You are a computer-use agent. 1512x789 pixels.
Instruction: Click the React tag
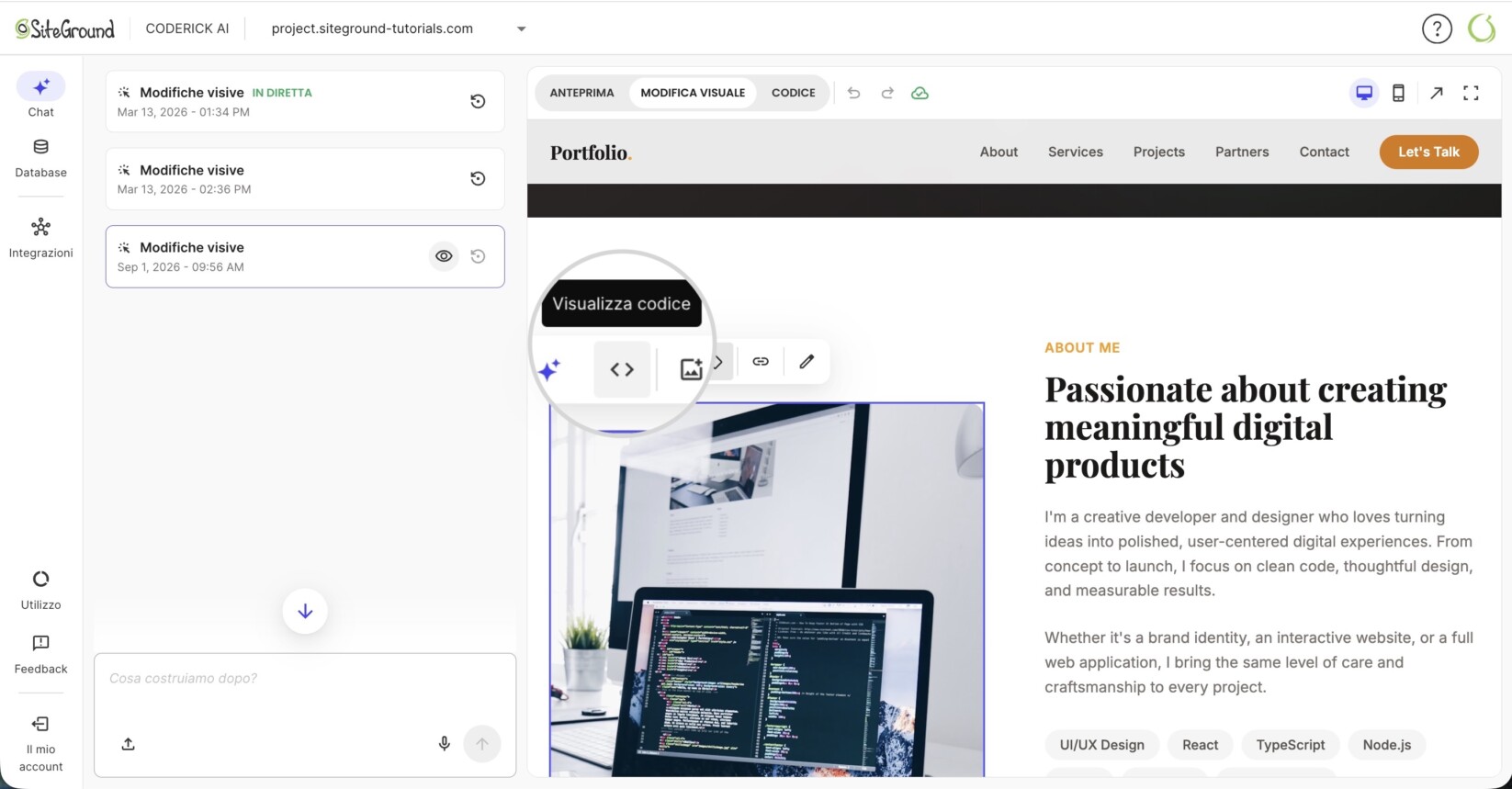[1200, 745]
